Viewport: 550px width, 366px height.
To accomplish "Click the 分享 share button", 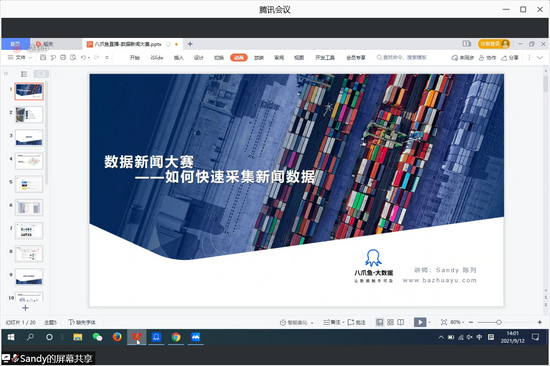I will [510, 58].
